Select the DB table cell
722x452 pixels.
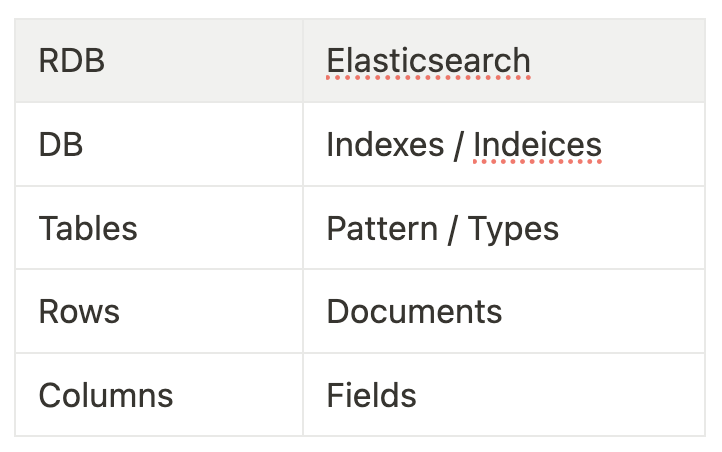61,145
